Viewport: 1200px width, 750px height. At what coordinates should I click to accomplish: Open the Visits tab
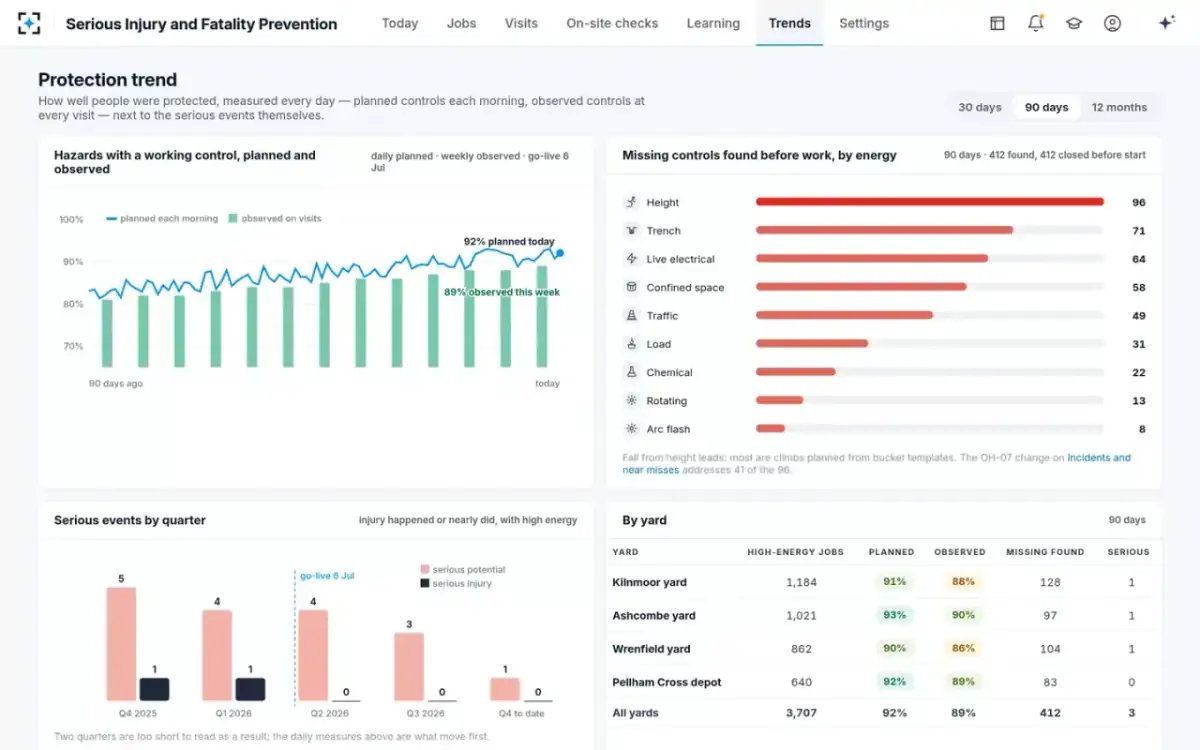[x=521, y=23]
